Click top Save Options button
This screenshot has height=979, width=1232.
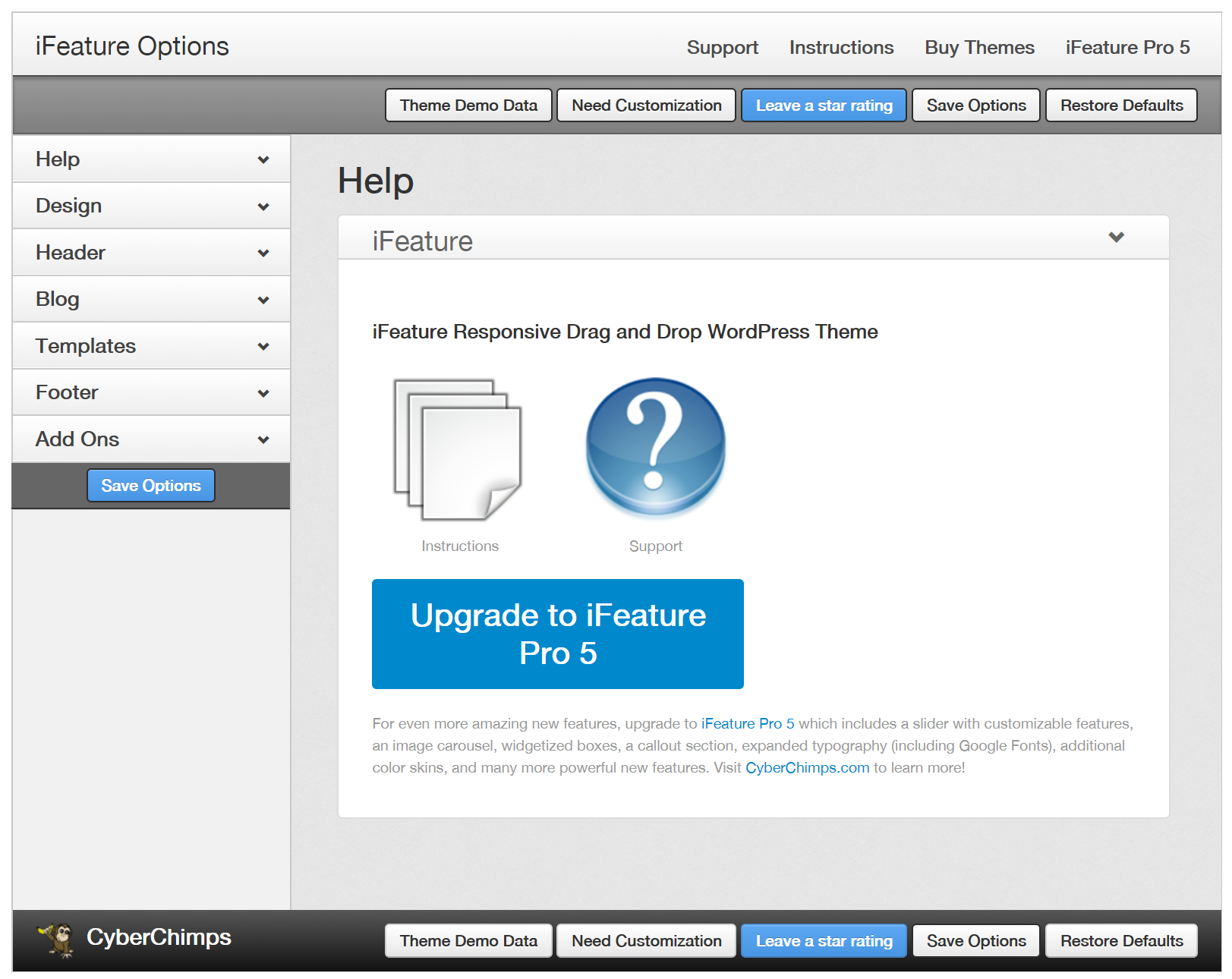(x=975, y=105)
